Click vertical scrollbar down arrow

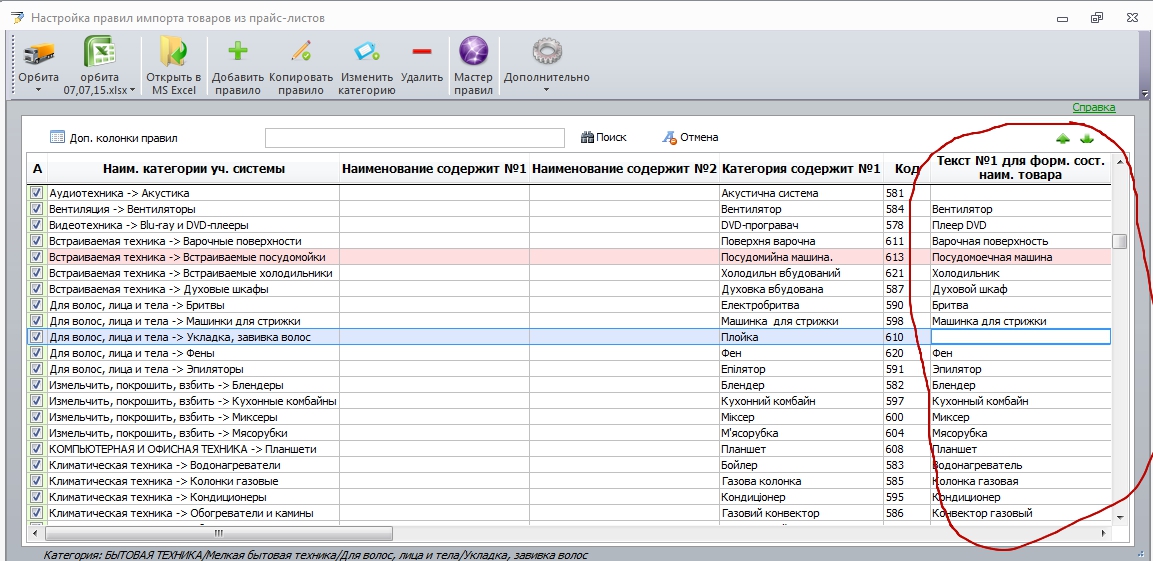click(1120, 518)
